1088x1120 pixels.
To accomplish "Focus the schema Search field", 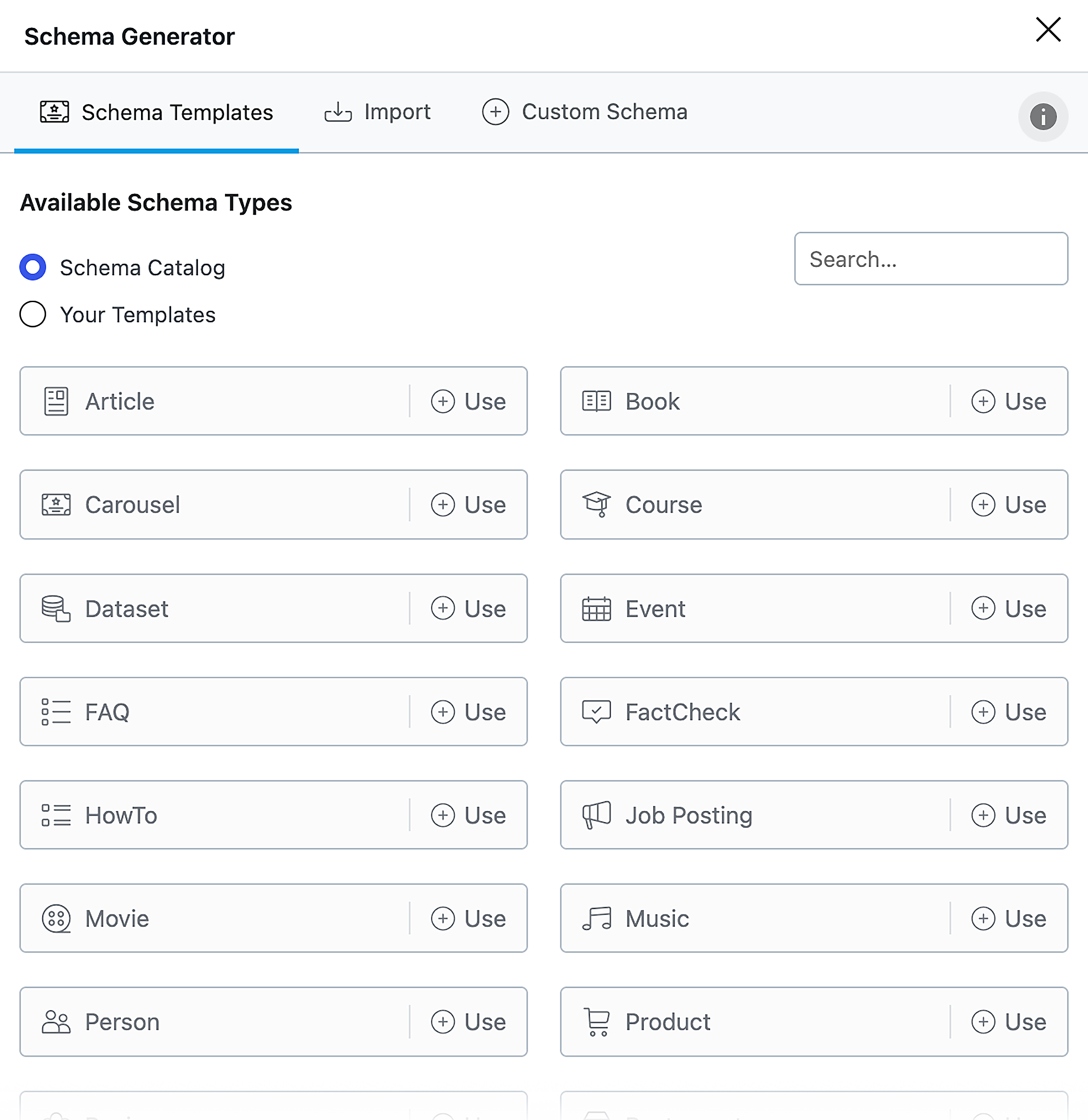I will tap(930, 259).
